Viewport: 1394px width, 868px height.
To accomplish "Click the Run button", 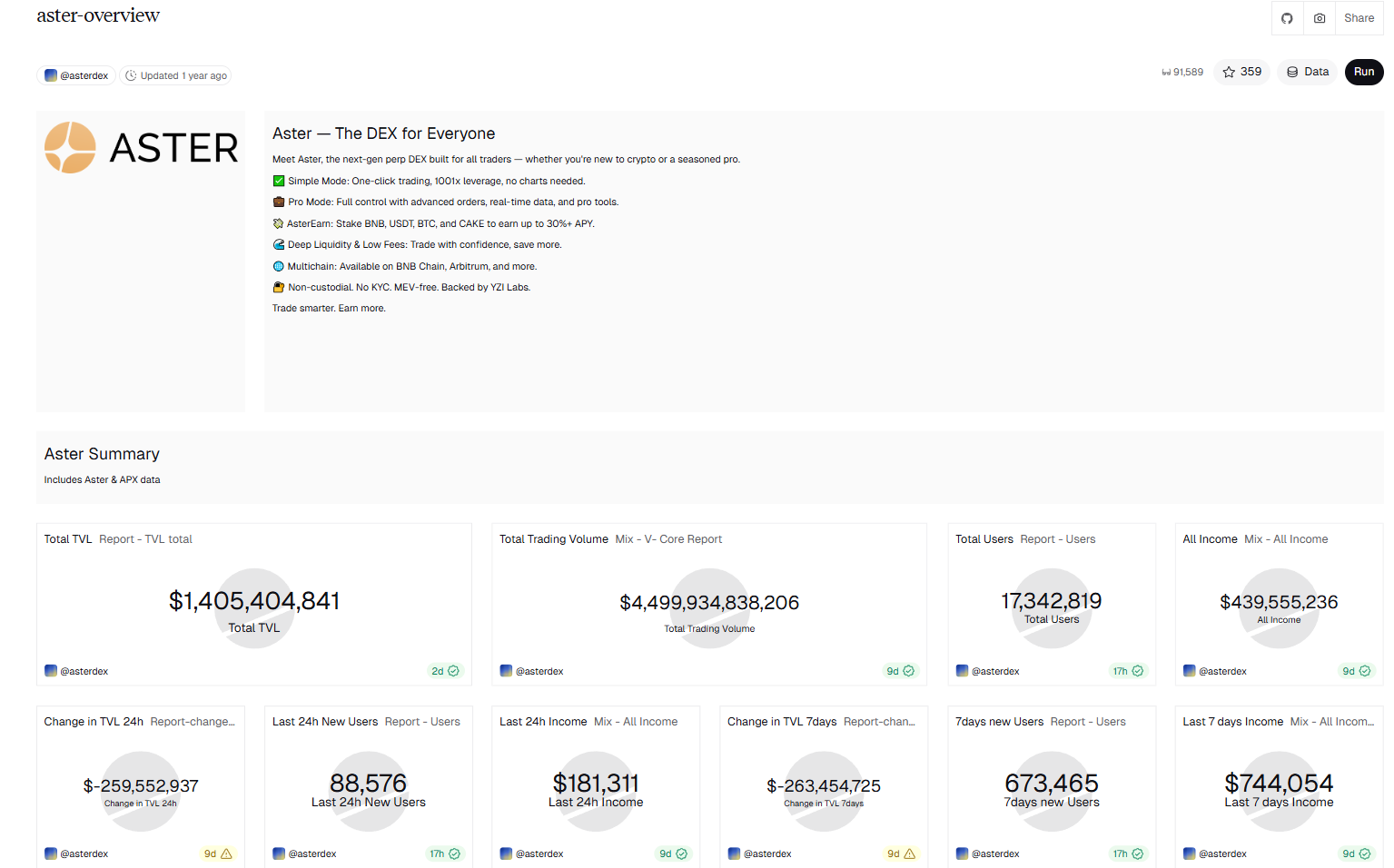I will [x=1364, y=72].
